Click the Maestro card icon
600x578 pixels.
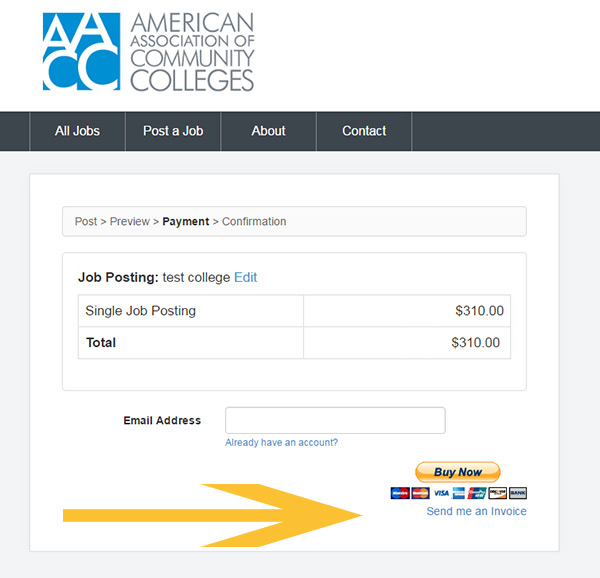tap(400, 493)
